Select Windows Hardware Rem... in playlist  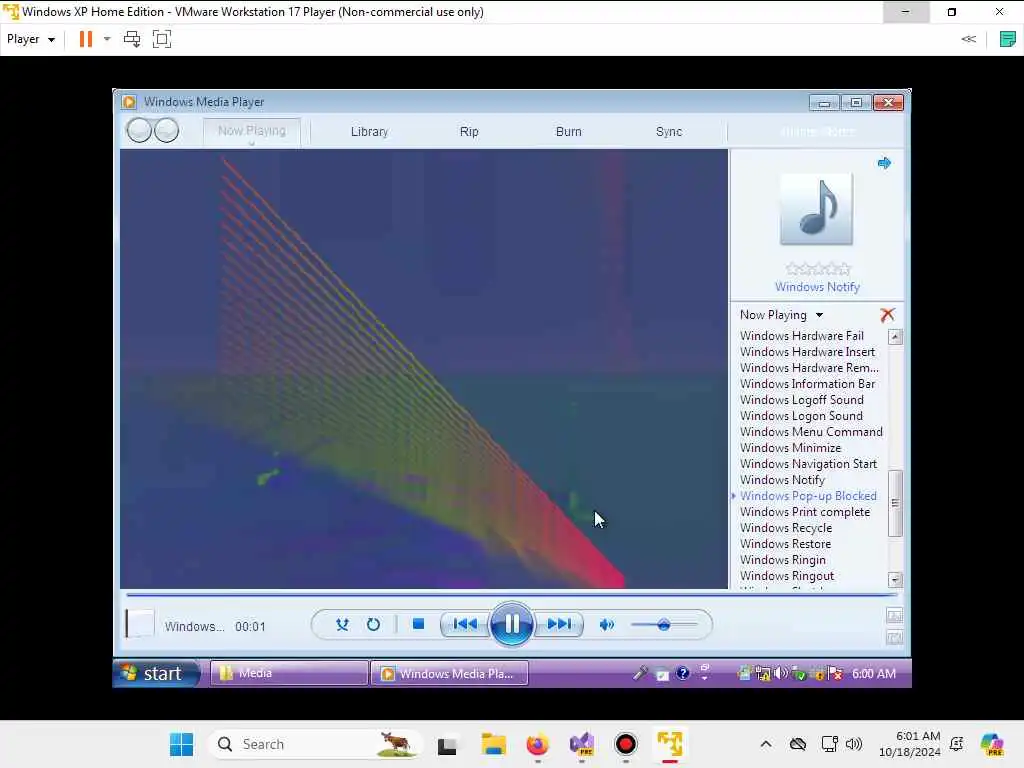pos(809,368)
